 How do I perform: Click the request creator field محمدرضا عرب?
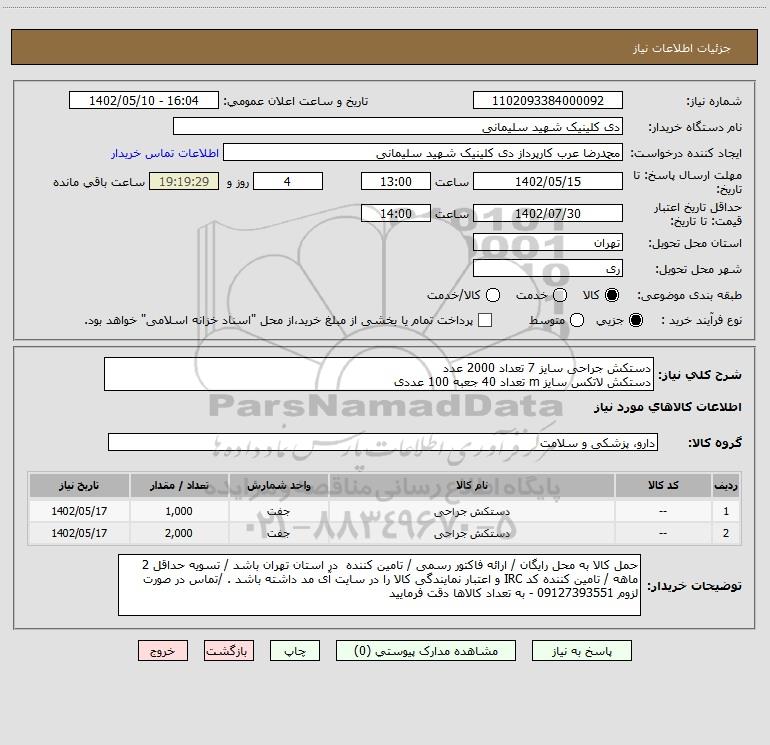(423, 153)
